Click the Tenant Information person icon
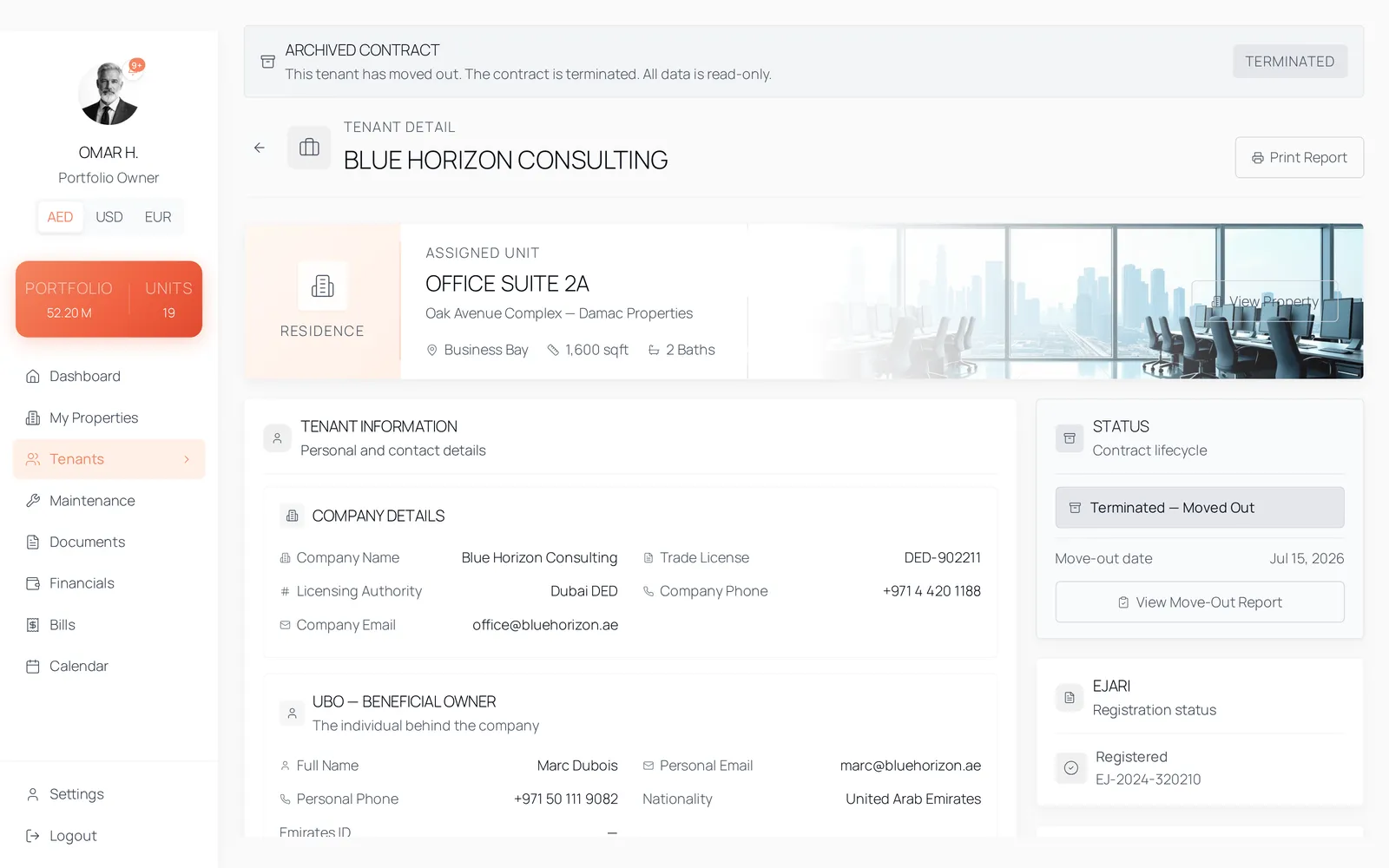The width and height of the screenshot is (1389, 868). [x=277, y=438]
